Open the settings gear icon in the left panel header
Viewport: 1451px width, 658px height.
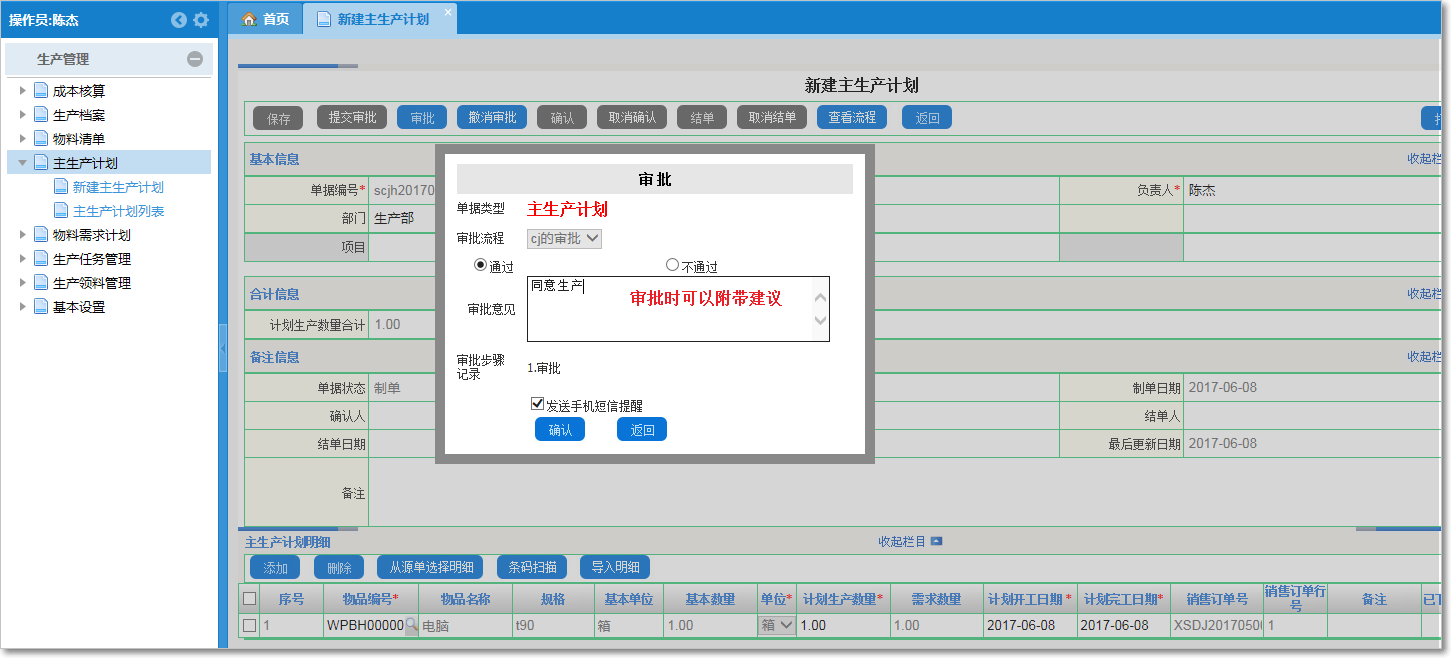click(201, 19)
